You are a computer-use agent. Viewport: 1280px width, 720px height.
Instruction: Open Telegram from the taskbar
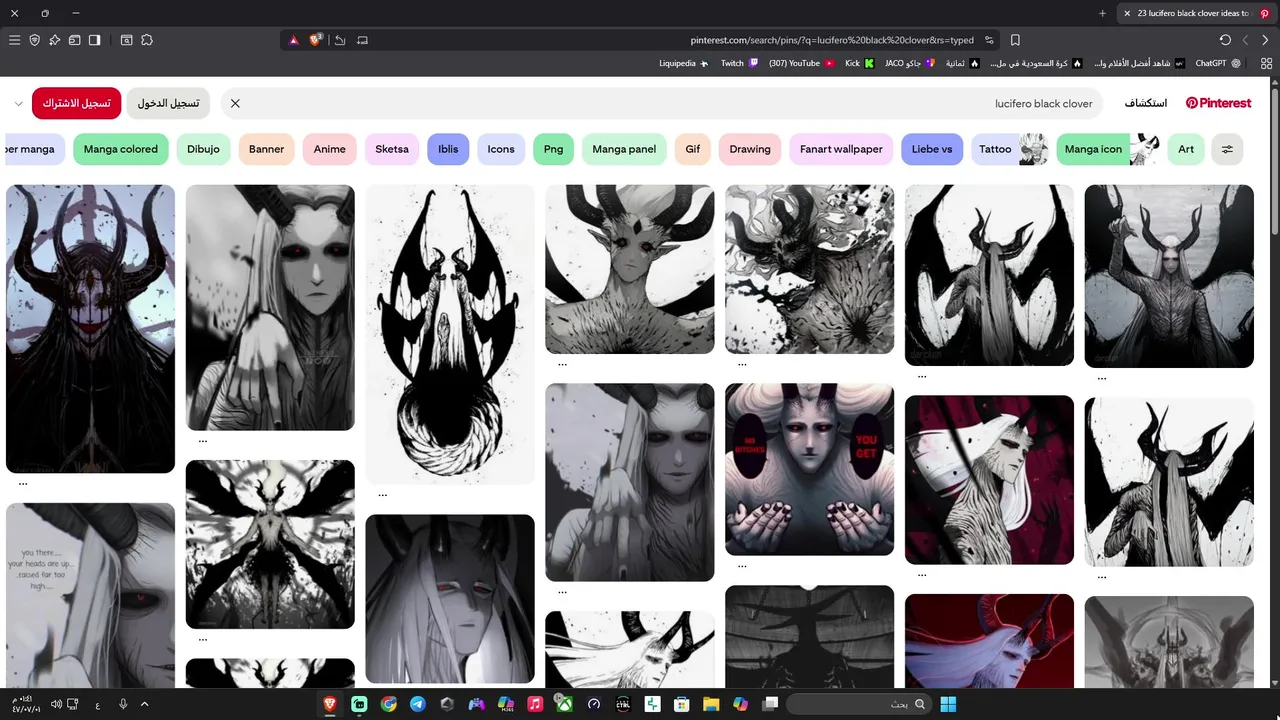(x=418, y=704)
